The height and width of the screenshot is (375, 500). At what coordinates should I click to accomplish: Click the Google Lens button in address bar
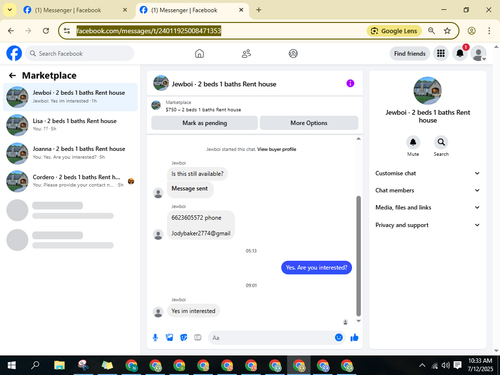point(394,31)
